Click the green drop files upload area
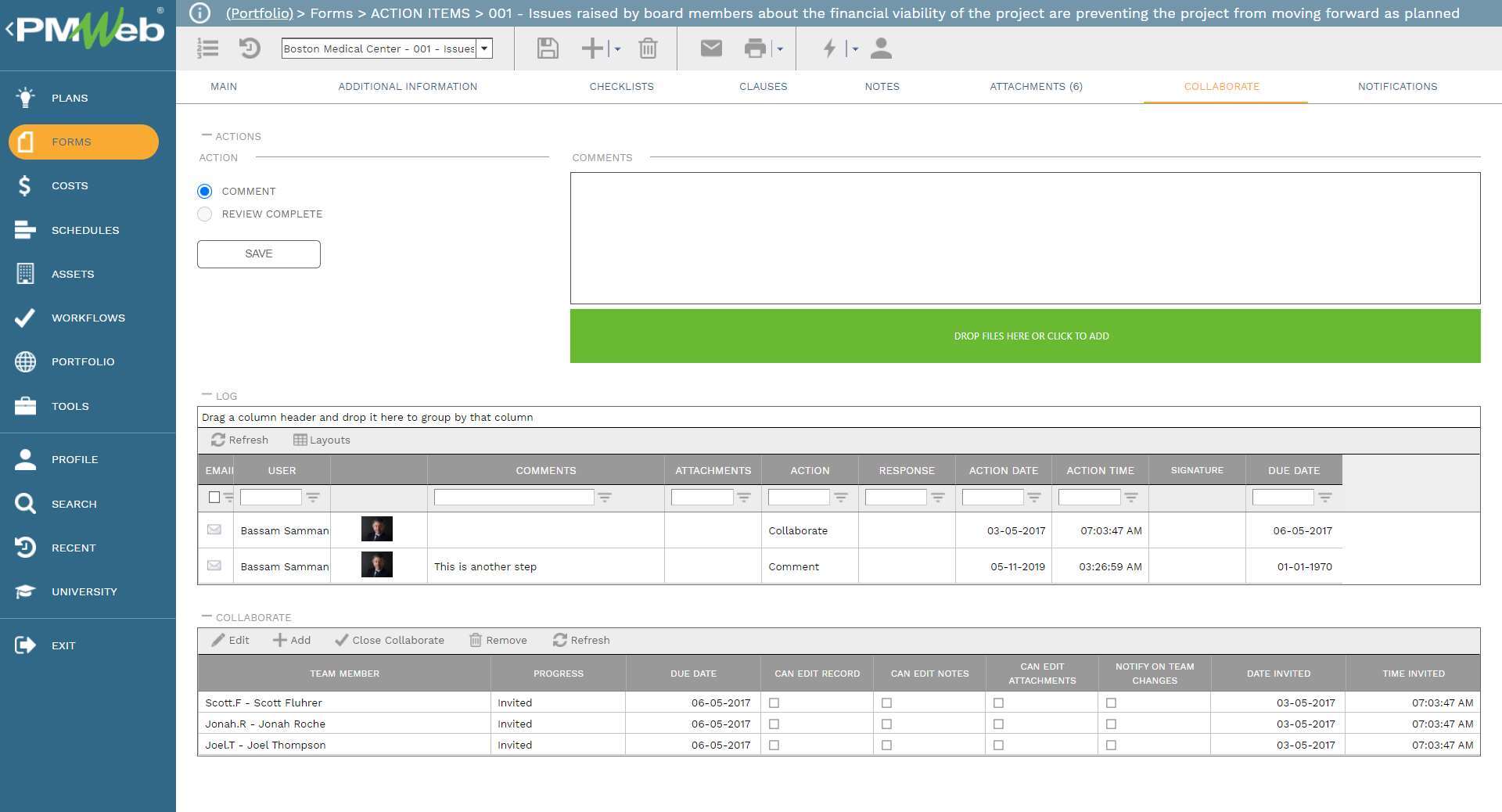 coord(1031,336)
